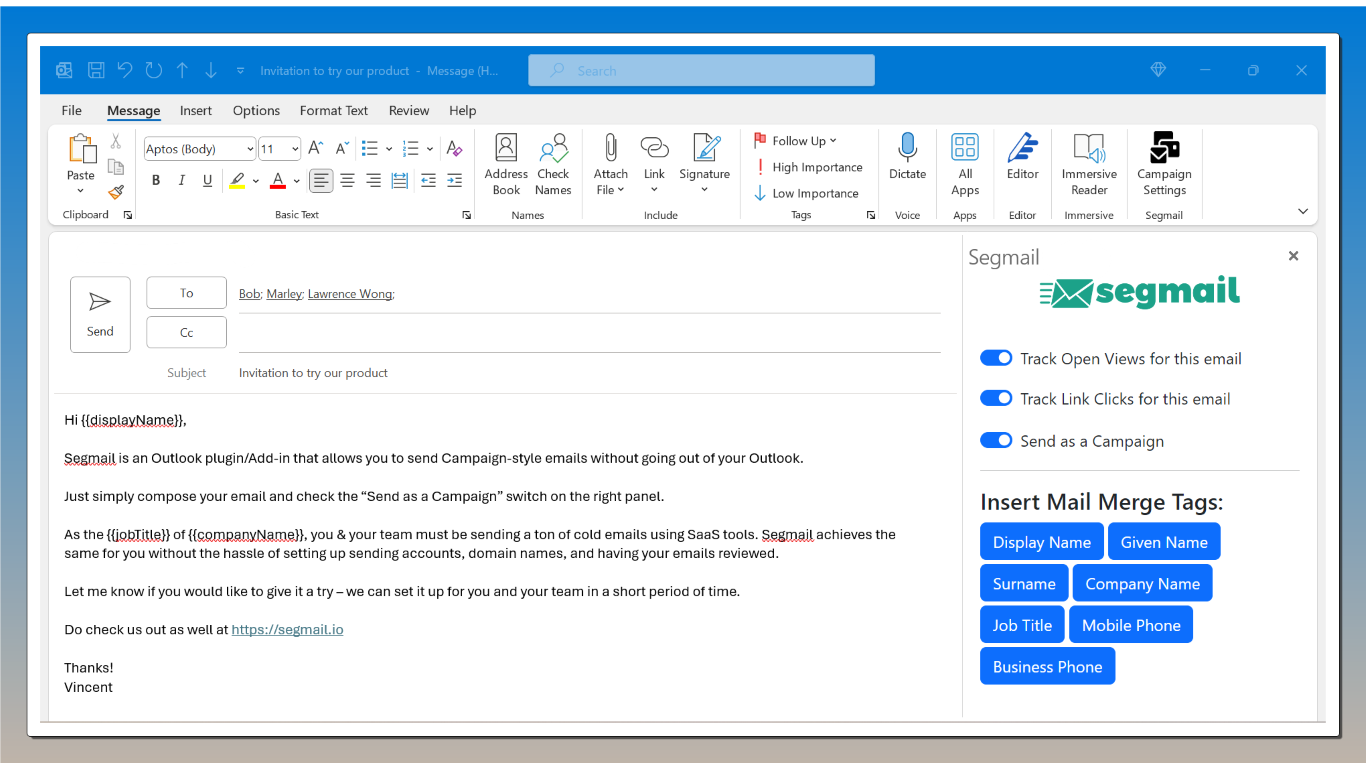Center-align the paragraph text
Image resolution: width=1366 pixels, height=768 pixels.
coord(347,180)
